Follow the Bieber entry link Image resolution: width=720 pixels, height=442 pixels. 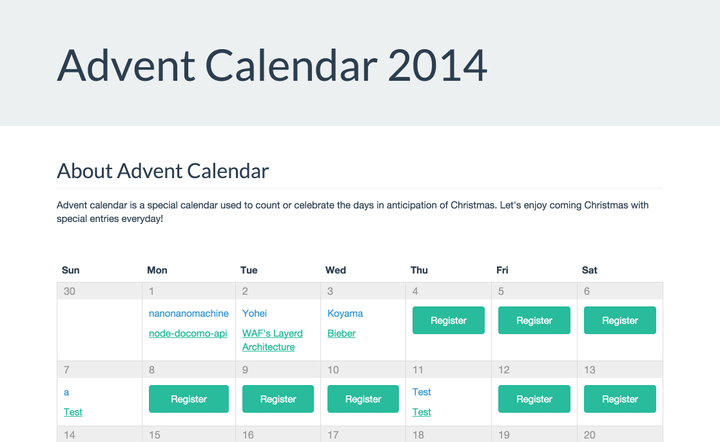341,333
